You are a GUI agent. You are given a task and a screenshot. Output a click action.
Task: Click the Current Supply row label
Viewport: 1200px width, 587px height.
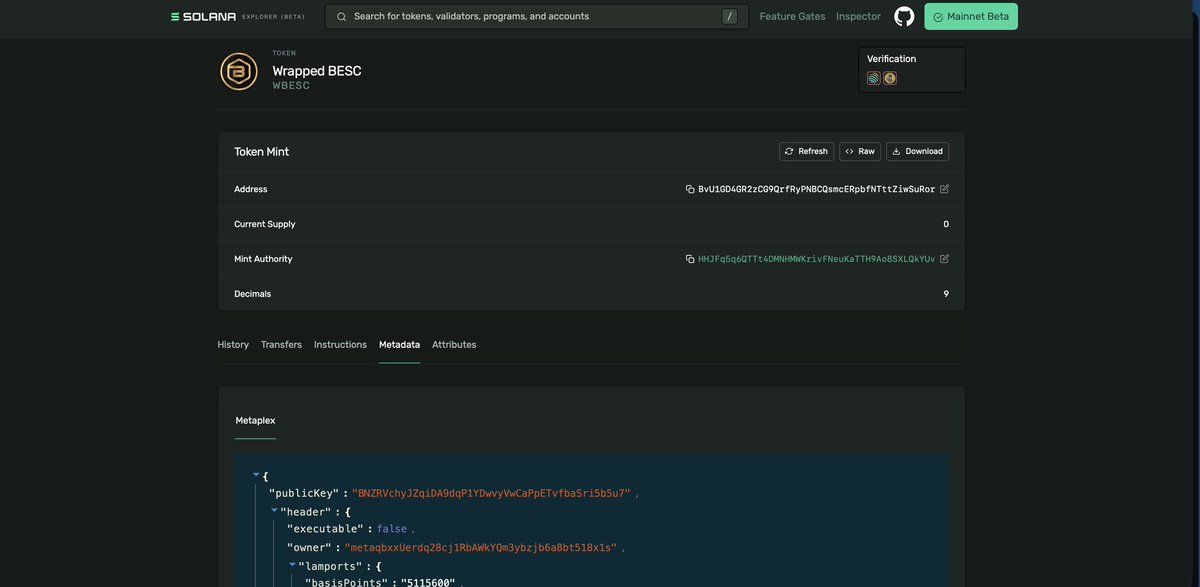pos(265,224)
